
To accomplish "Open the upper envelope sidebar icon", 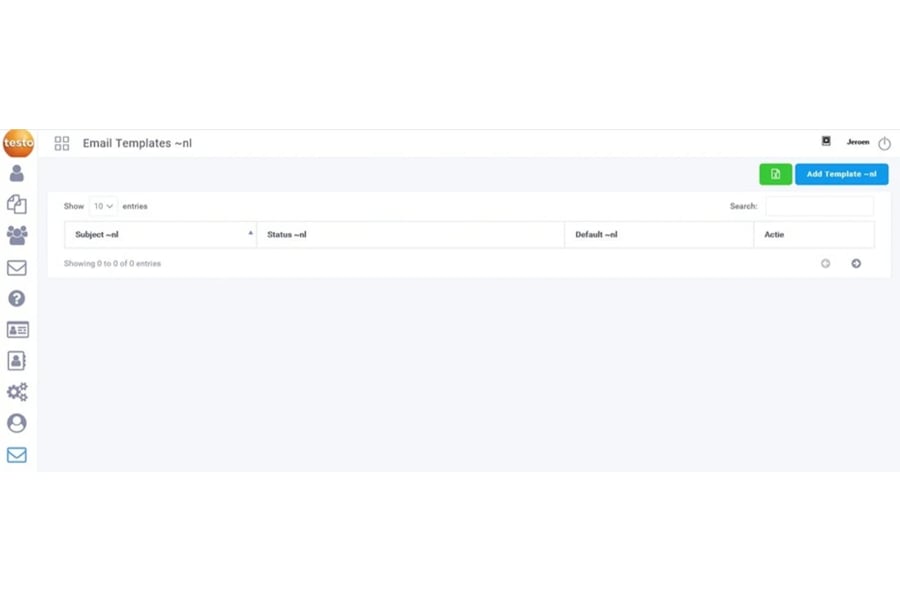I will click(17, 268).
